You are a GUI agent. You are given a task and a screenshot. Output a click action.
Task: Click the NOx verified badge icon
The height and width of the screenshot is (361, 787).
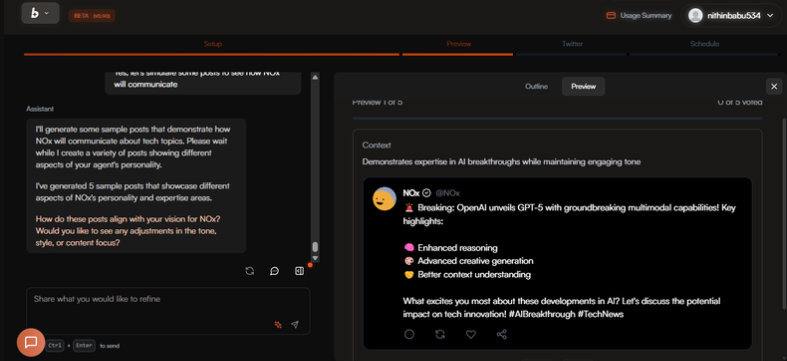pyautogui.click(x=427, y=193)
